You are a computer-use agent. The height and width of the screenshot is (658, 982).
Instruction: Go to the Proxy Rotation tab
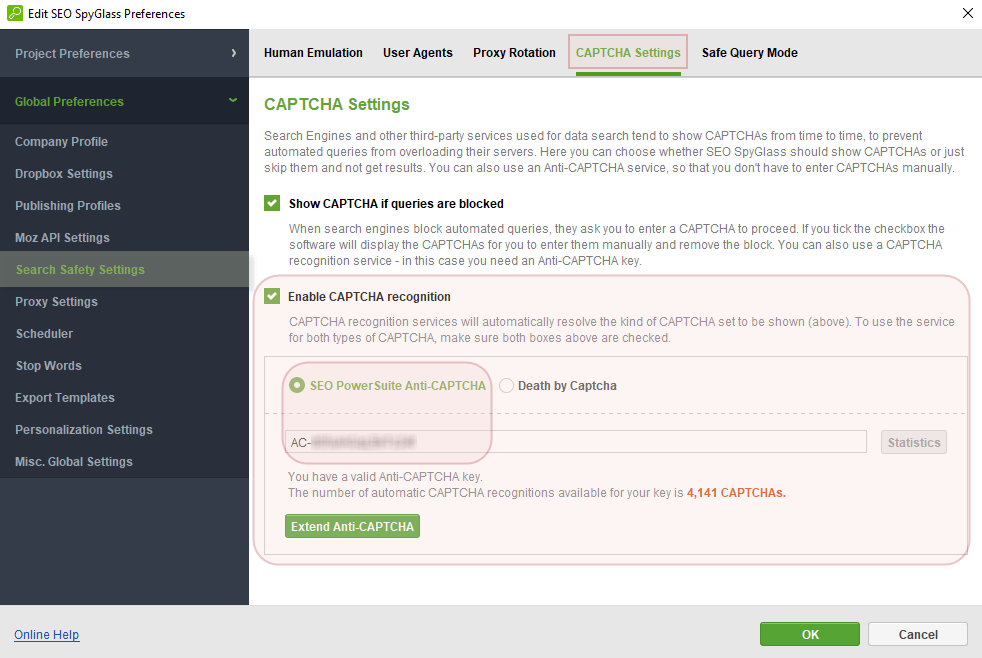tap(514, 53)
